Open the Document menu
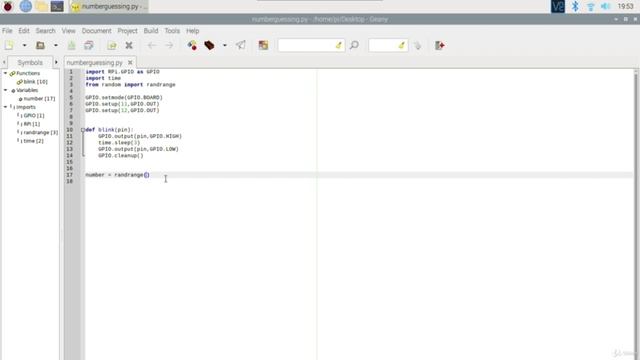640x360 pixels. coord(96,31)
